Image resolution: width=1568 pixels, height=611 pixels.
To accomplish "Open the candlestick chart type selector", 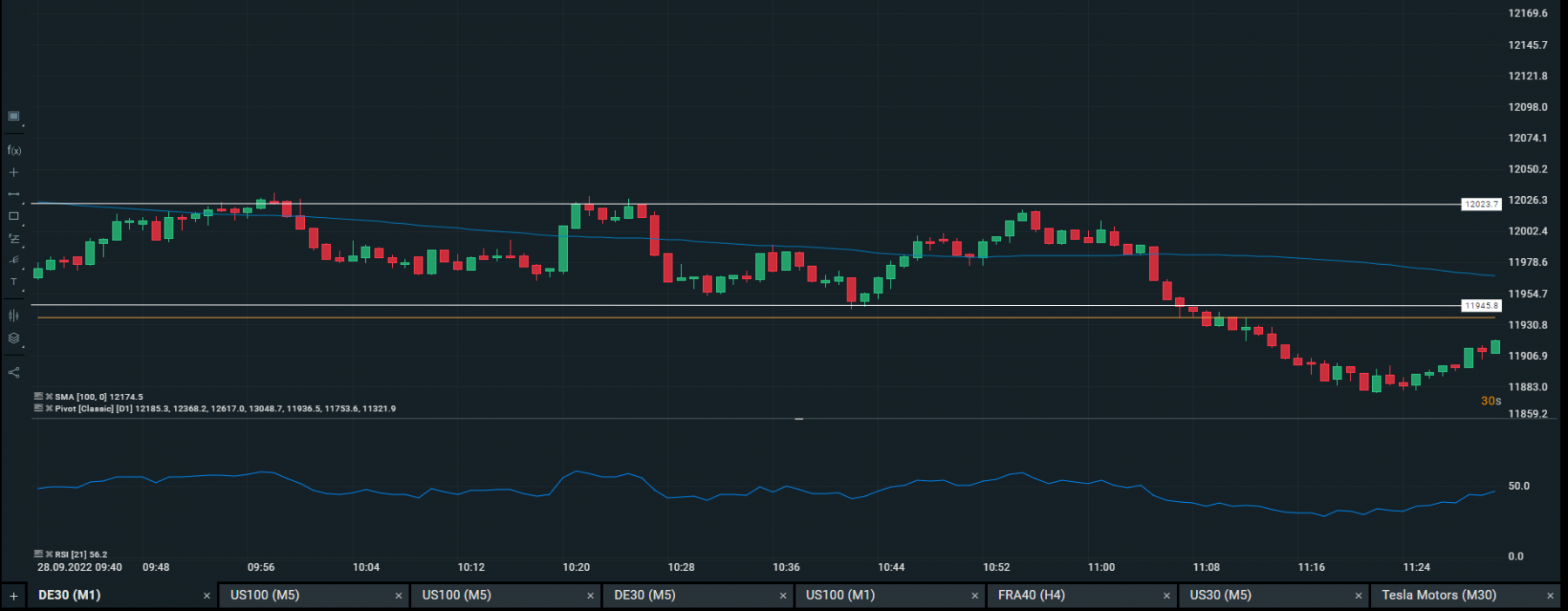I will (x=14, y=316).
